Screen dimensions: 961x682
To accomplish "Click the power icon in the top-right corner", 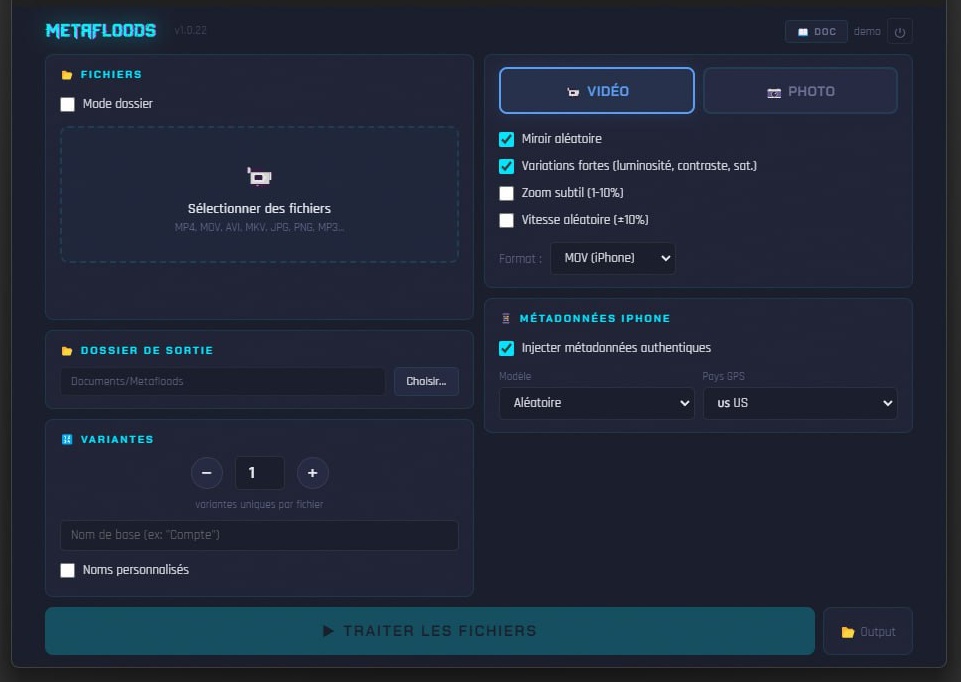I will 899,31.
